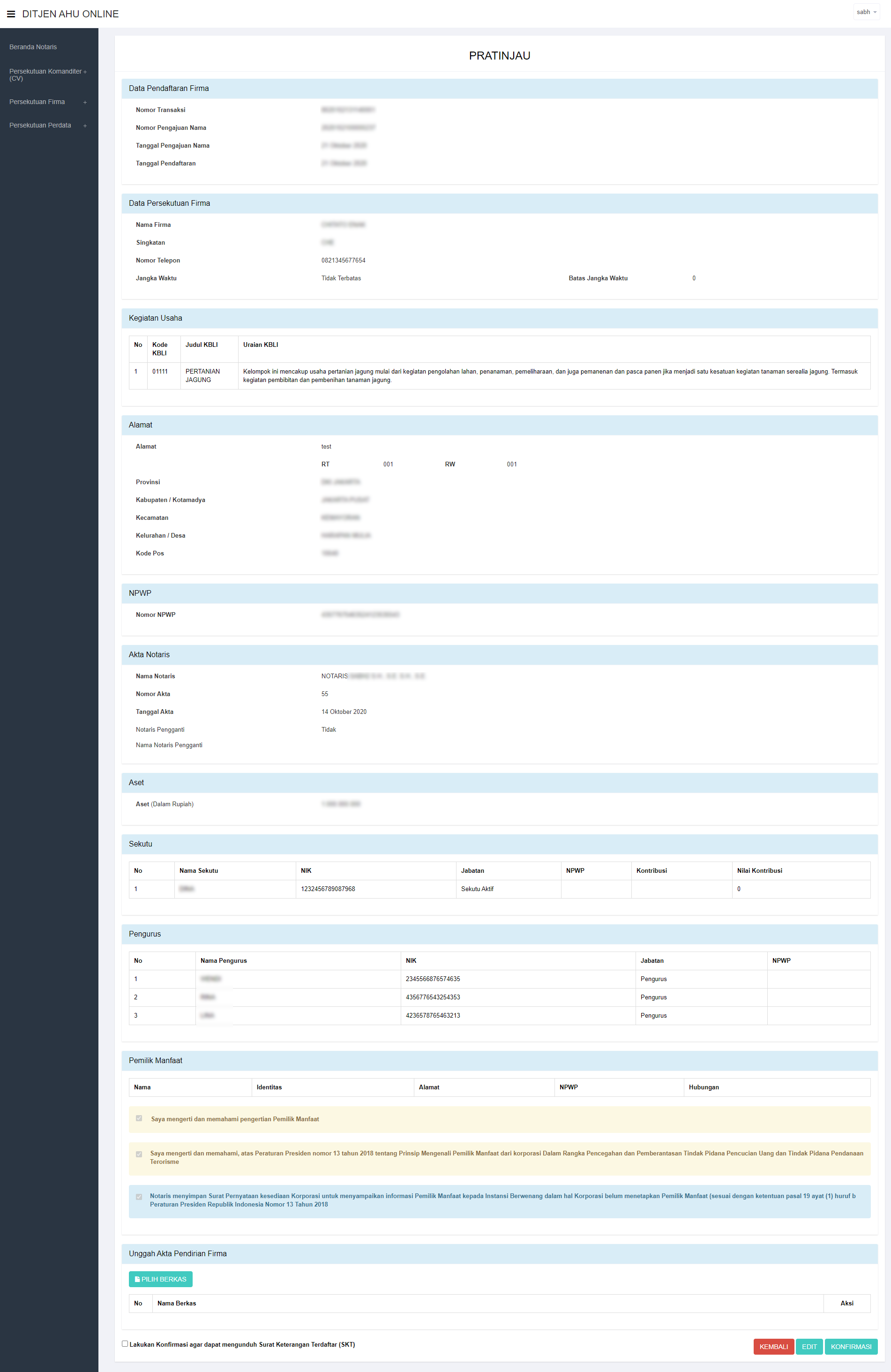
Task: Toggle the hamburger sidebar menu icon
Action: point(11,14)
